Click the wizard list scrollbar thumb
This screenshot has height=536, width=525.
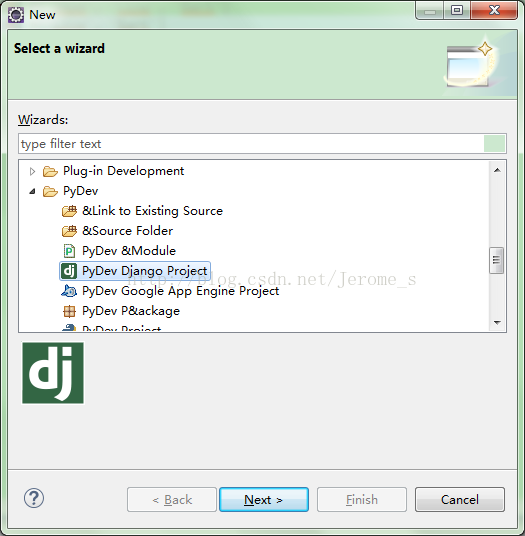[x=497, y=260]
